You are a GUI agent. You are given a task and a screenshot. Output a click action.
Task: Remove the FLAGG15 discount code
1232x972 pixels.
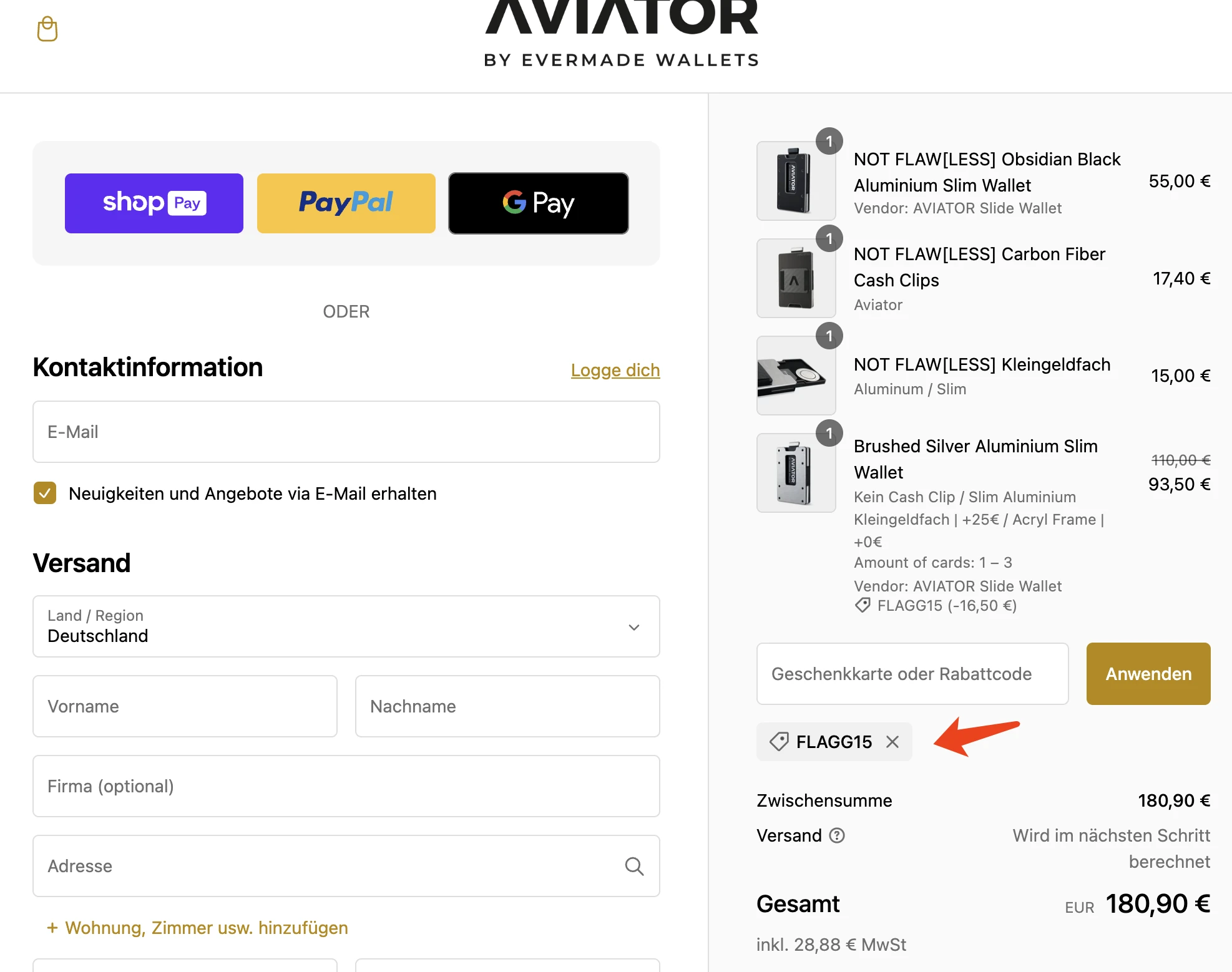pyautogui.click(x=892, y=741)
